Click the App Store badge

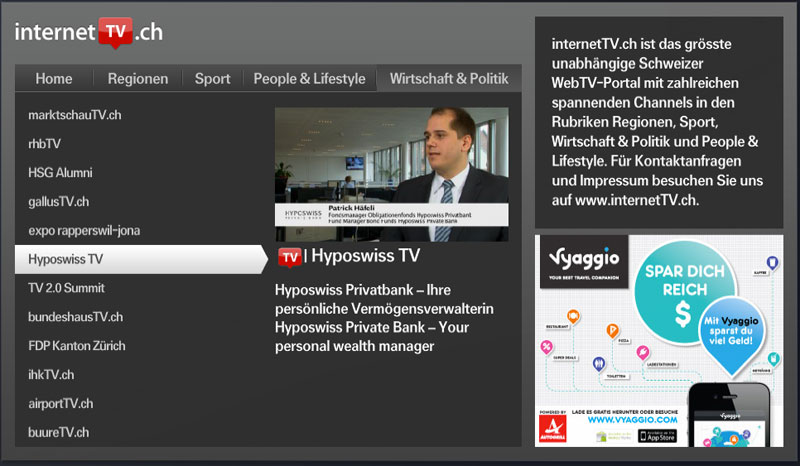pos(658,436)
